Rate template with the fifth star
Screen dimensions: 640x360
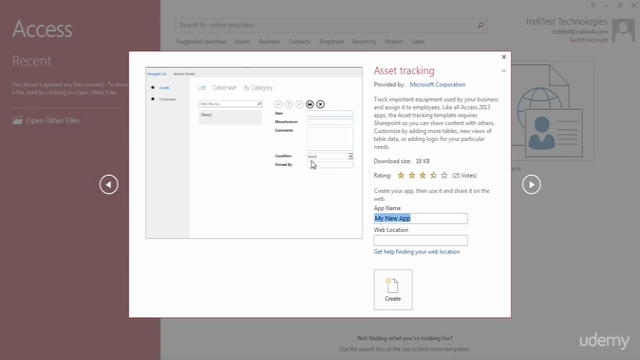tap(444, 176)
